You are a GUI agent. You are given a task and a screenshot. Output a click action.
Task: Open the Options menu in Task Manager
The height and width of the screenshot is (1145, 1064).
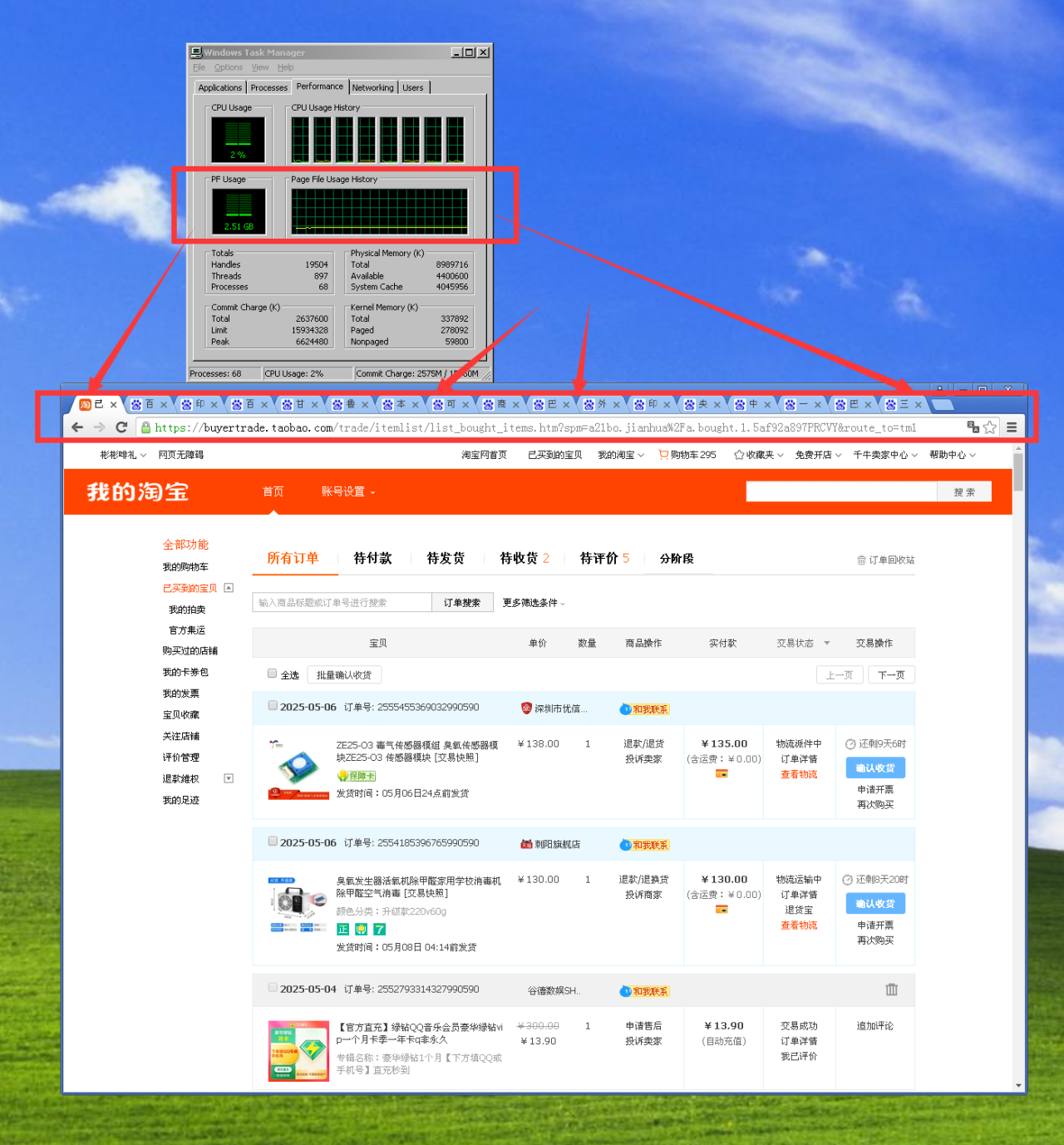pyautogui.click(x=229, y=67)
